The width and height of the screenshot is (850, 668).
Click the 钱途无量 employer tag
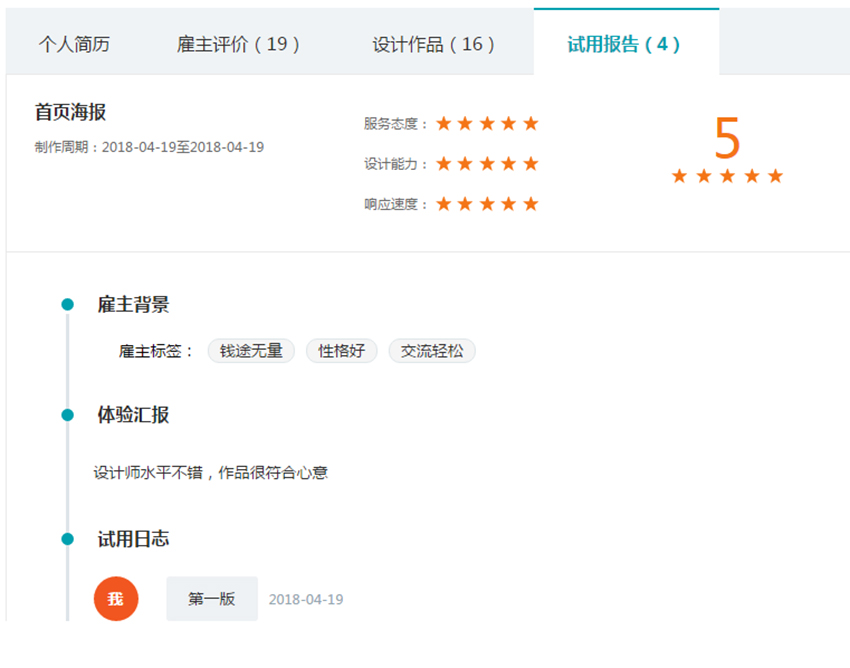point(251,351)
